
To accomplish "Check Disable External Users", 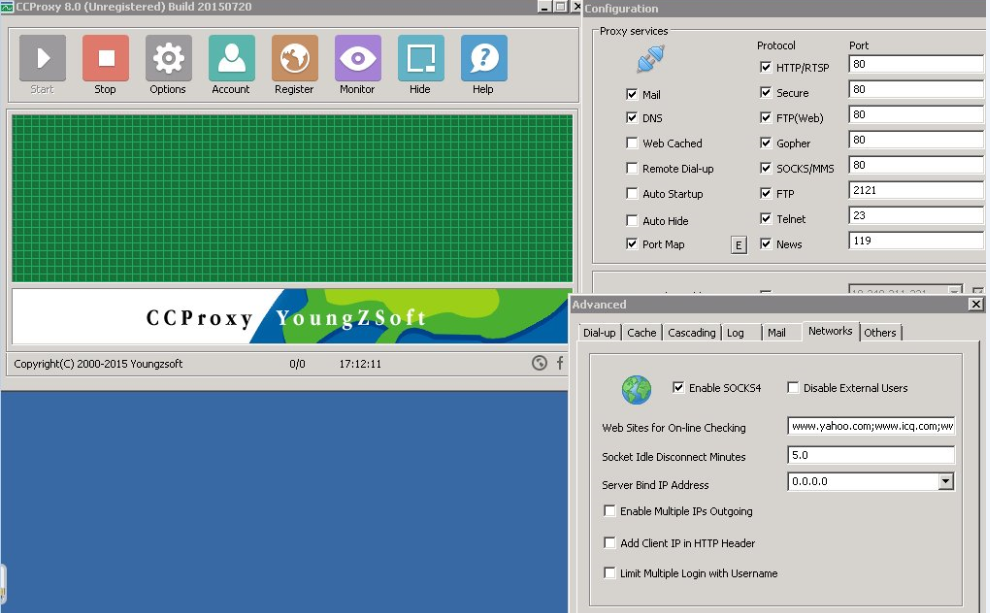I will 793,388.
